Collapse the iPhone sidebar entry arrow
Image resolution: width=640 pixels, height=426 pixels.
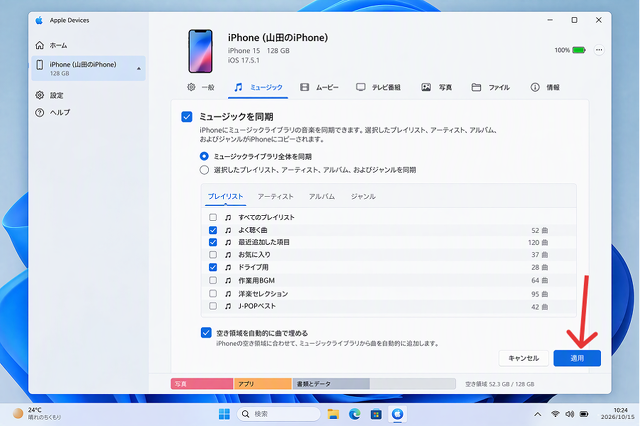tap(139, 69)
